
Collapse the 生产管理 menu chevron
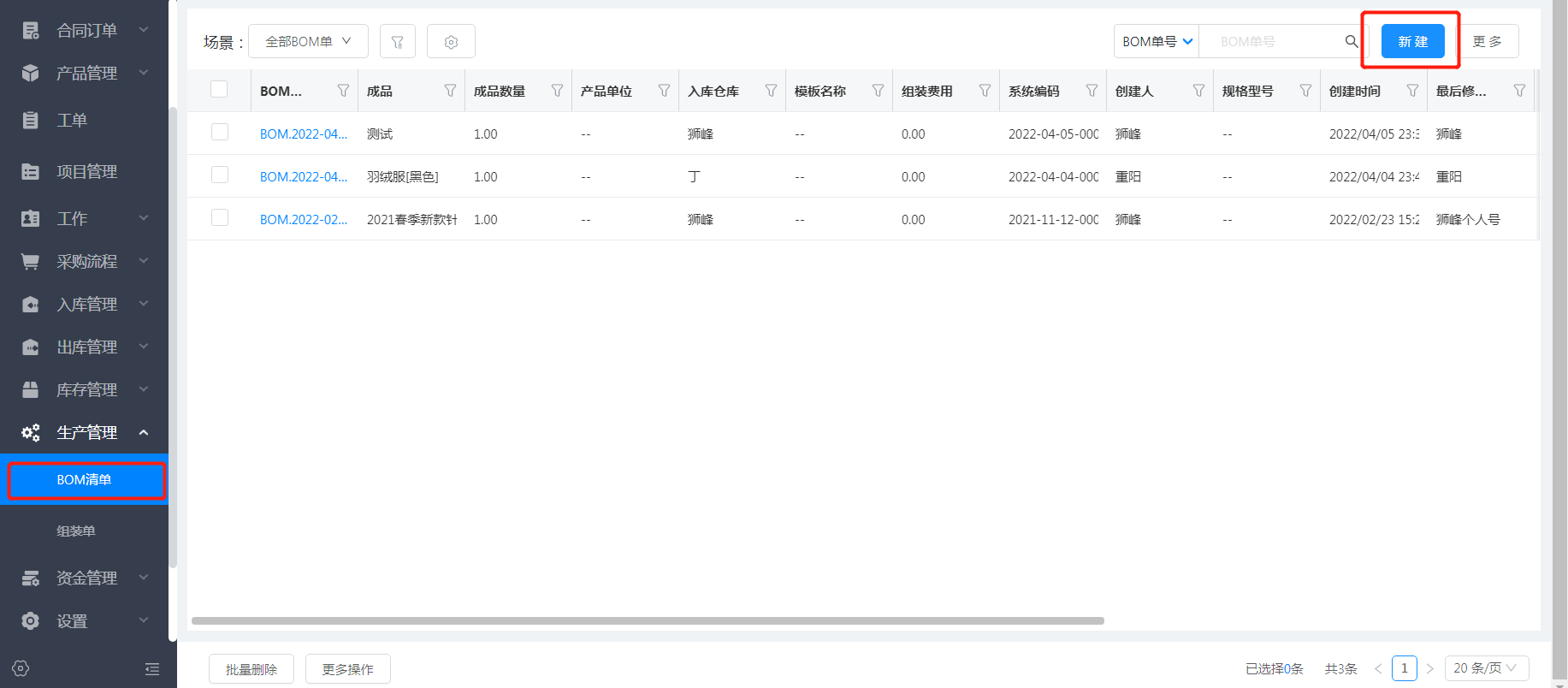pos(144,432)
